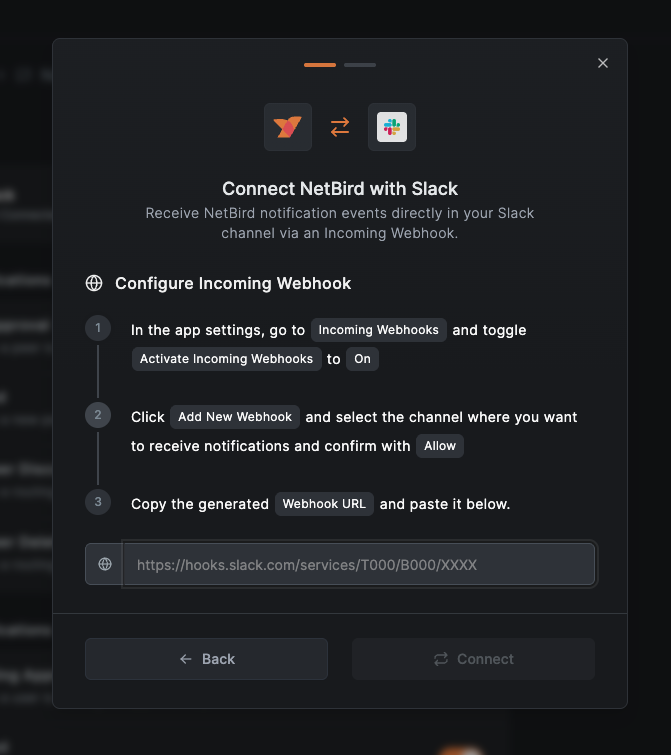Click the Add New Webhook chip

tap(235, 417)
